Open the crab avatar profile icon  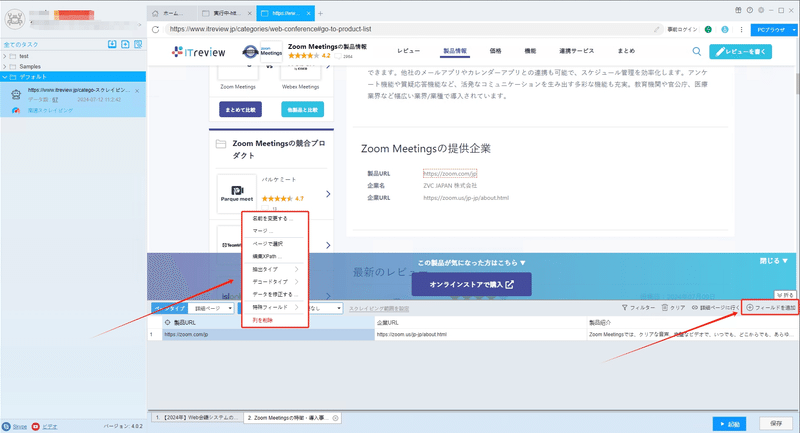15,19
